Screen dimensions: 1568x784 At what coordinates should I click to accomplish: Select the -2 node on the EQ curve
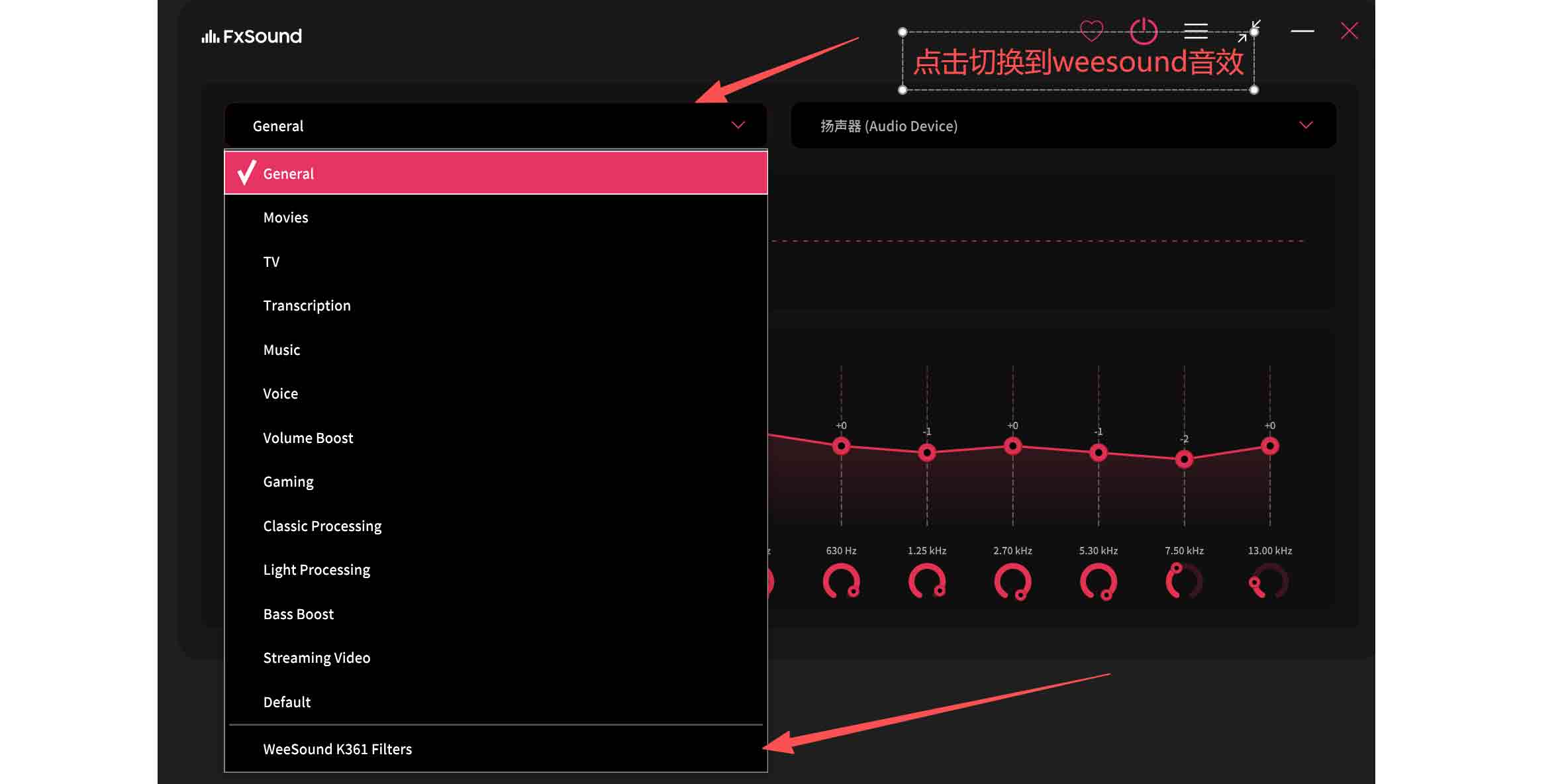point(1184,458)
